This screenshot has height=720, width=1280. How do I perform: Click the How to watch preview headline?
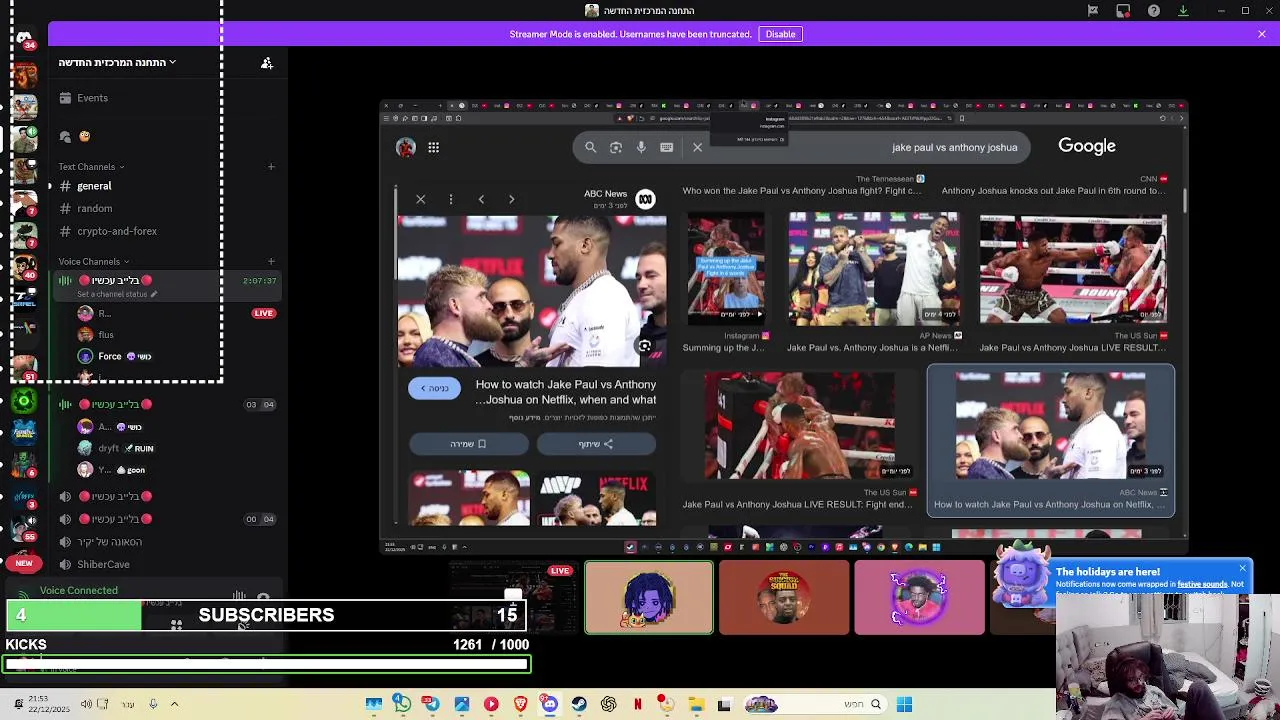click(x=566, y=392)
